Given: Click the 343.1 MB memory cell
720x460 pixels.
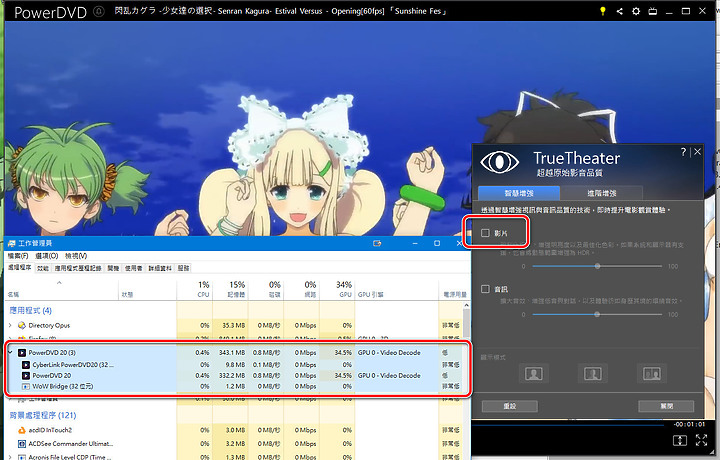Looking at the screenshot, I should point(232,353).
